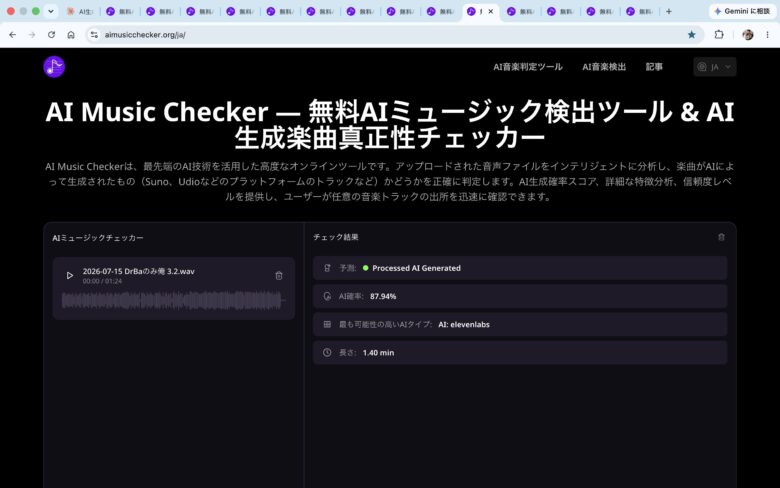The height and width of the screenshot is (488, 780).
Task: Clear check results using trash icon
Action: point(721,237)
